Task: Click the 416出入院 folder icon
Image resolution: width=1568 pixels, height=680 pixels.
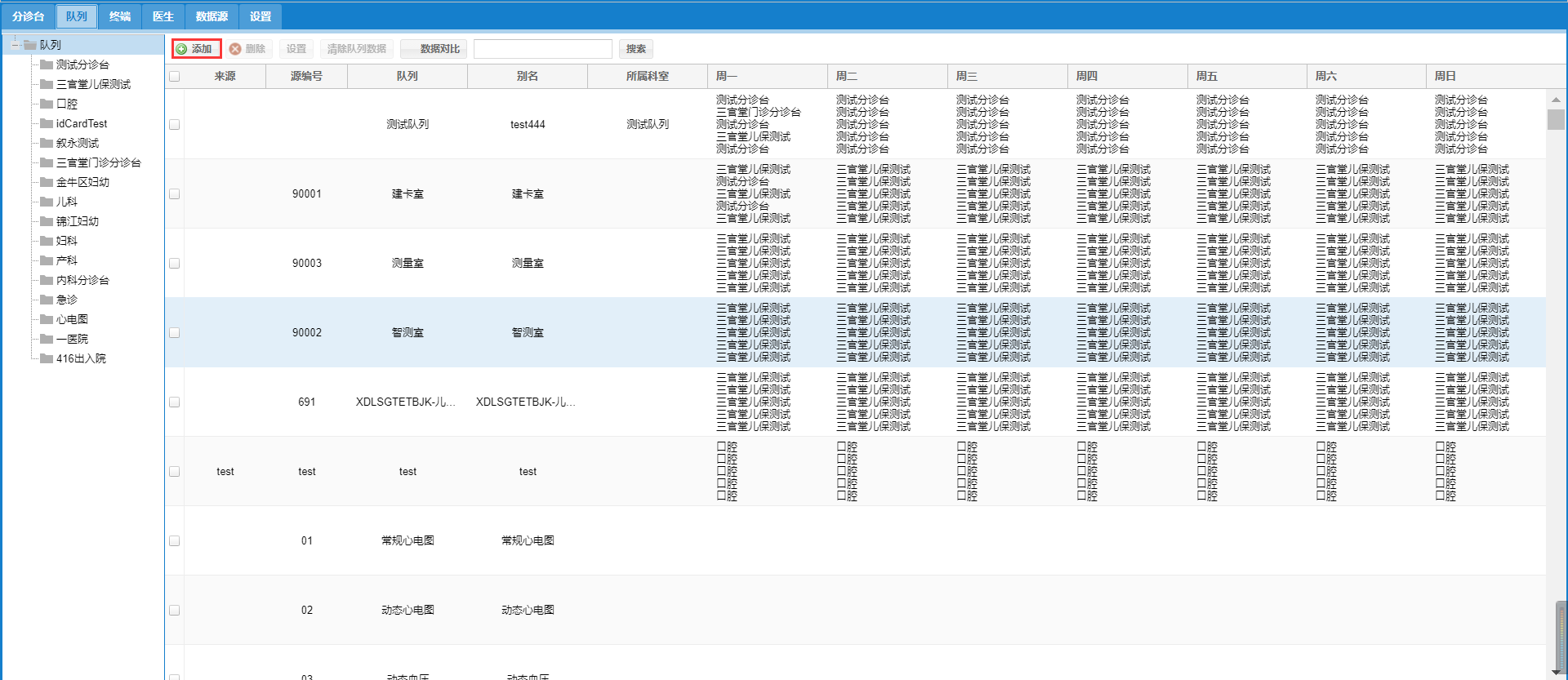Action: [47, 358]
